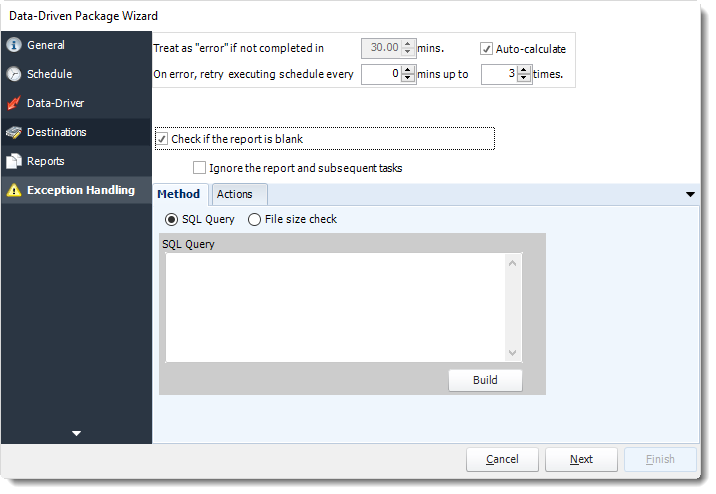
Task: Uncheck Check if the report is blank
Action: click(x=162, y=139)
